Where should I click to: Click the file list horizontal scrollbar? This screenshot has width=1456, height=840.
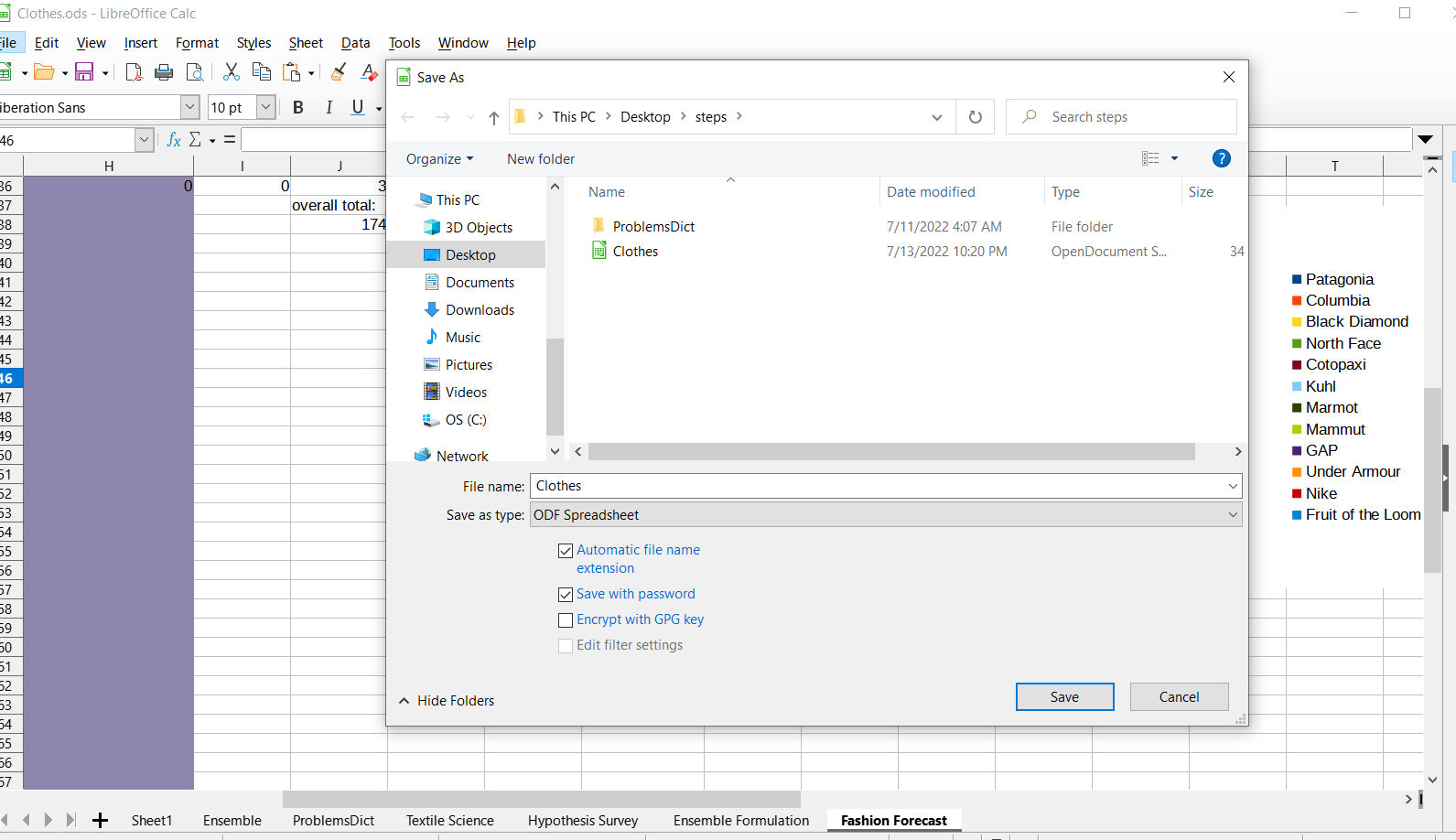(x=892, y=452)
